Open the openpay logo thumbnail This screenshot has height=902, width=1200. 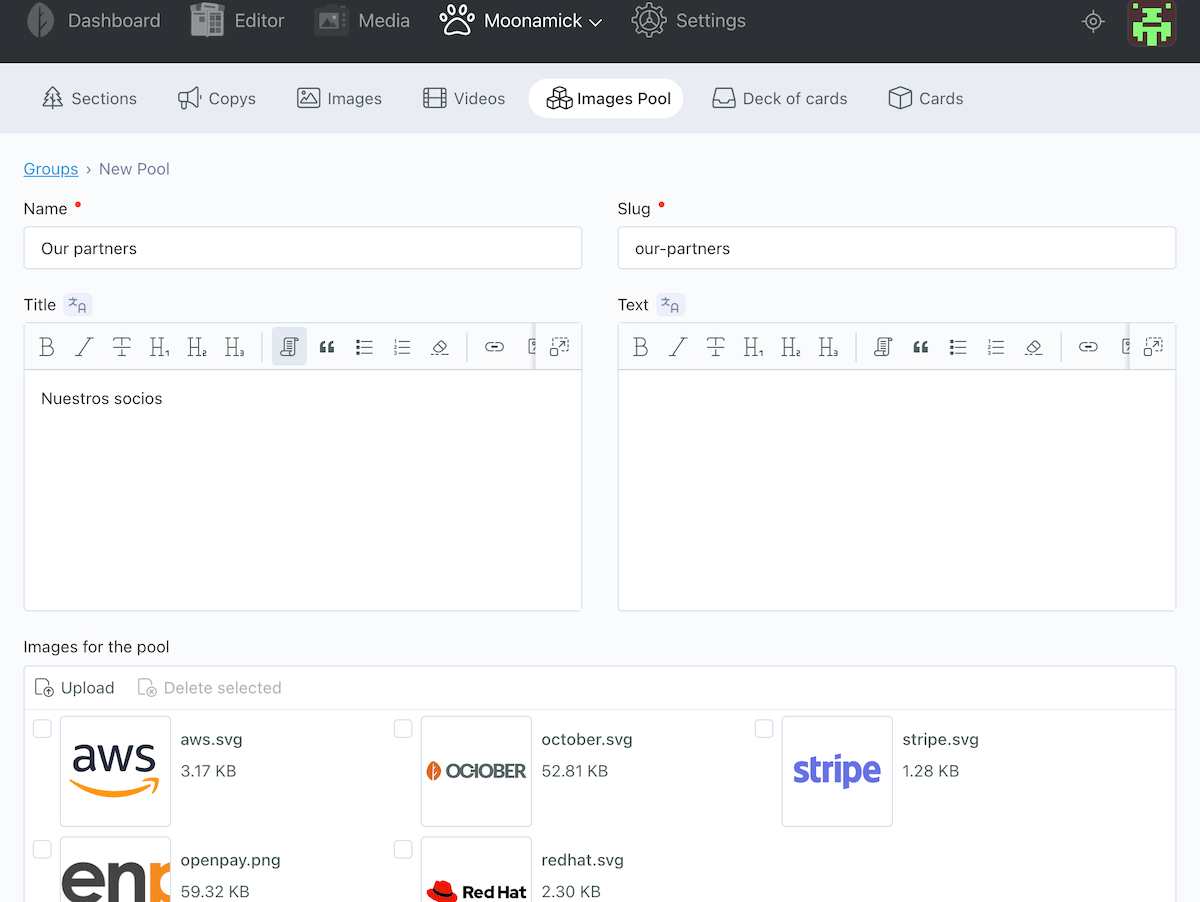click(115, 870)
